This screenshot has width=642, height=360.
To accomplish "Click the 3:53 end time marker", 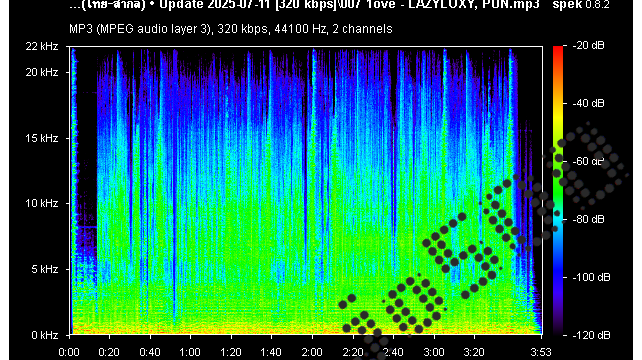I will (x=541, y=352).
